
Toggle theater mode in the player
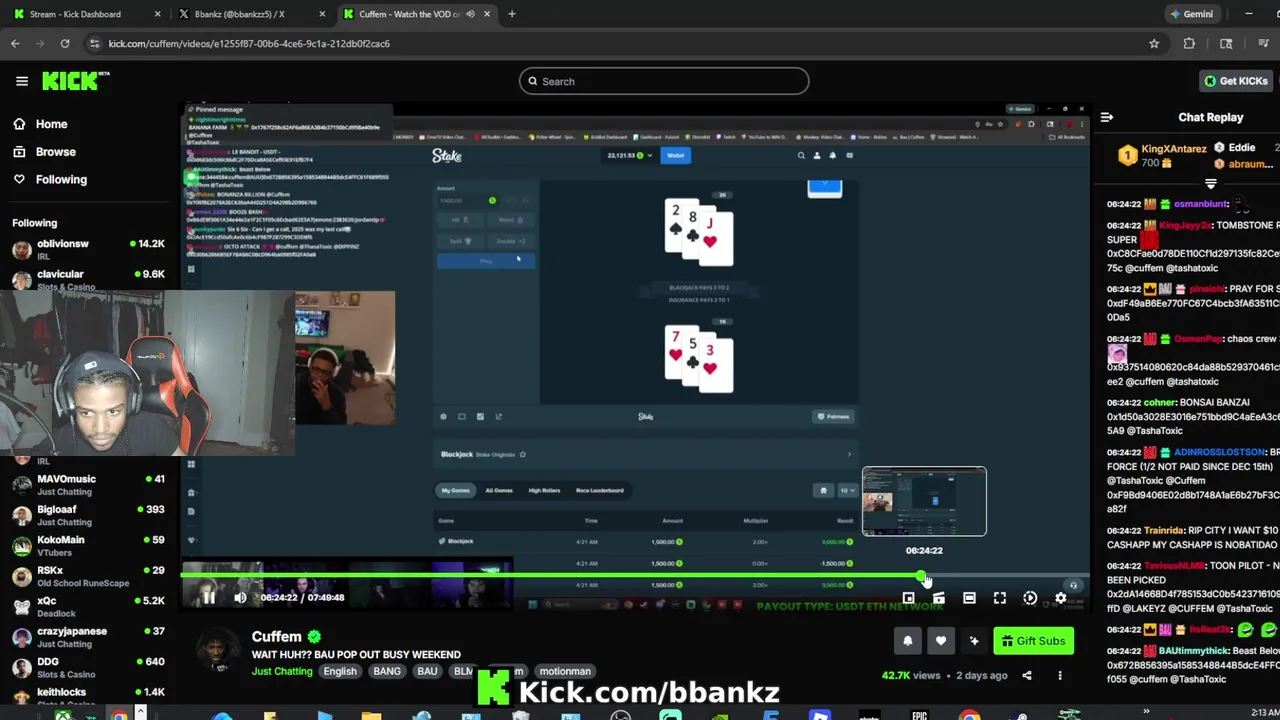point(969,598)
